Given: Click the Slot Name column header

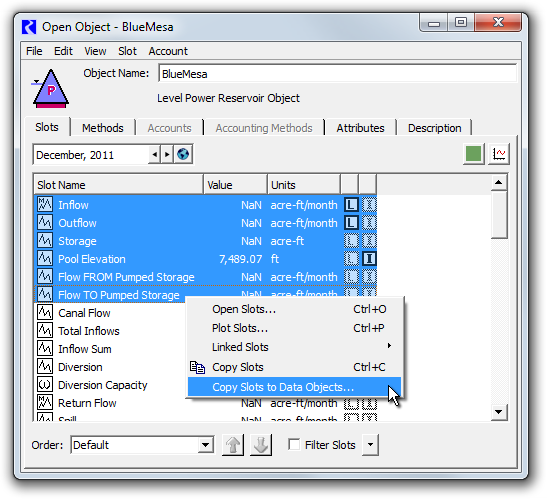Looking at the screenshot, I should click(119, 185).
